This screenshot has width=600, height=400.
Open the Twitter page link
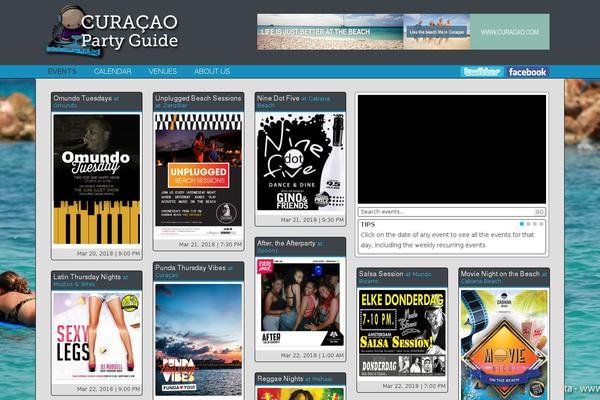coord(482,72)
